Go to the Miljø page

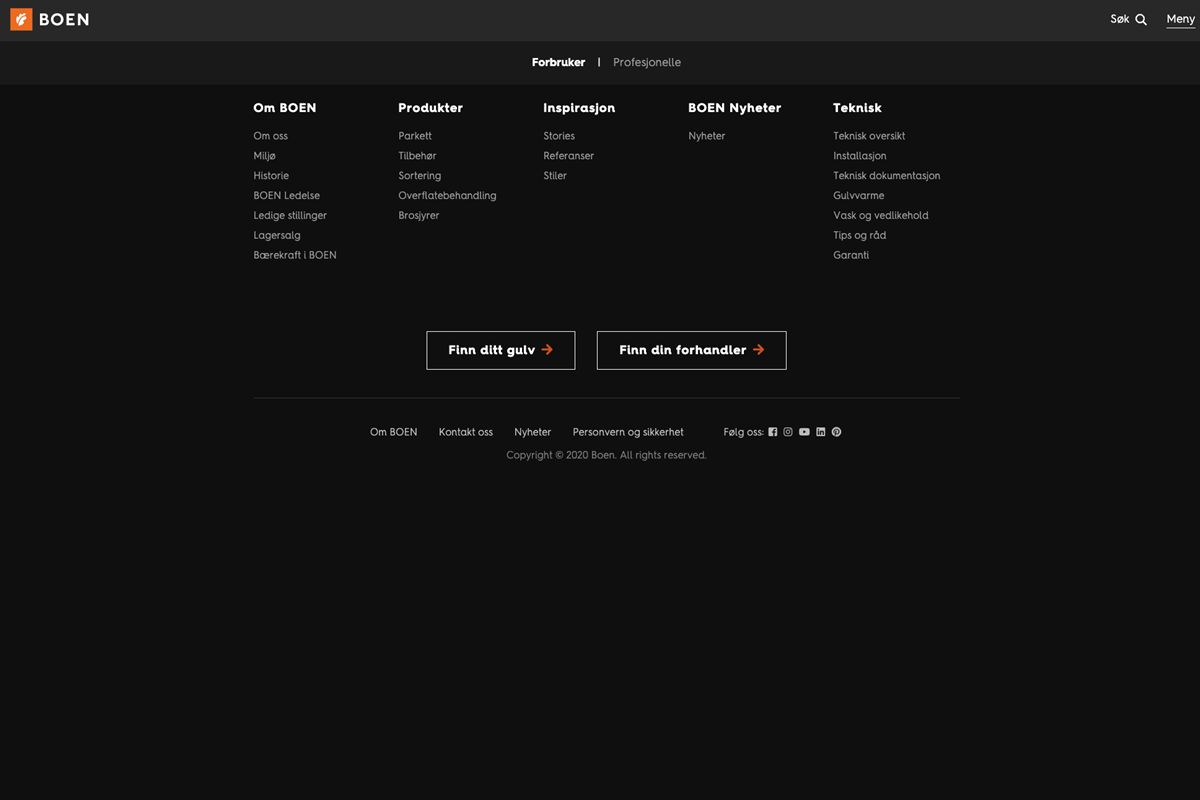265,156
